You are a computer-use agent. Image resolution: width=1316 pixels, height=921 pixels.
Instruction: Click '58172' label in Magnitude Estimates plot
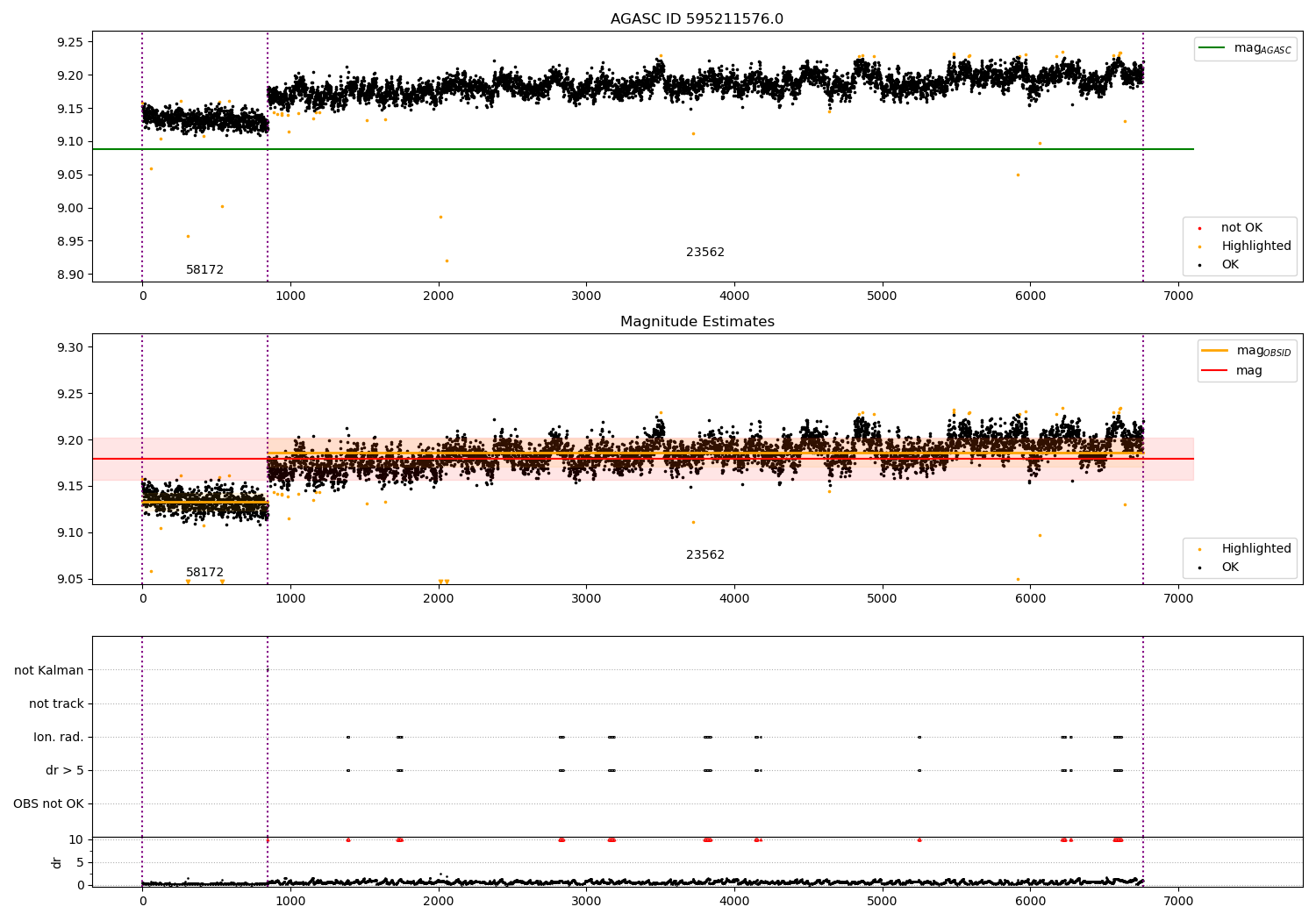(x=204, y=573)
